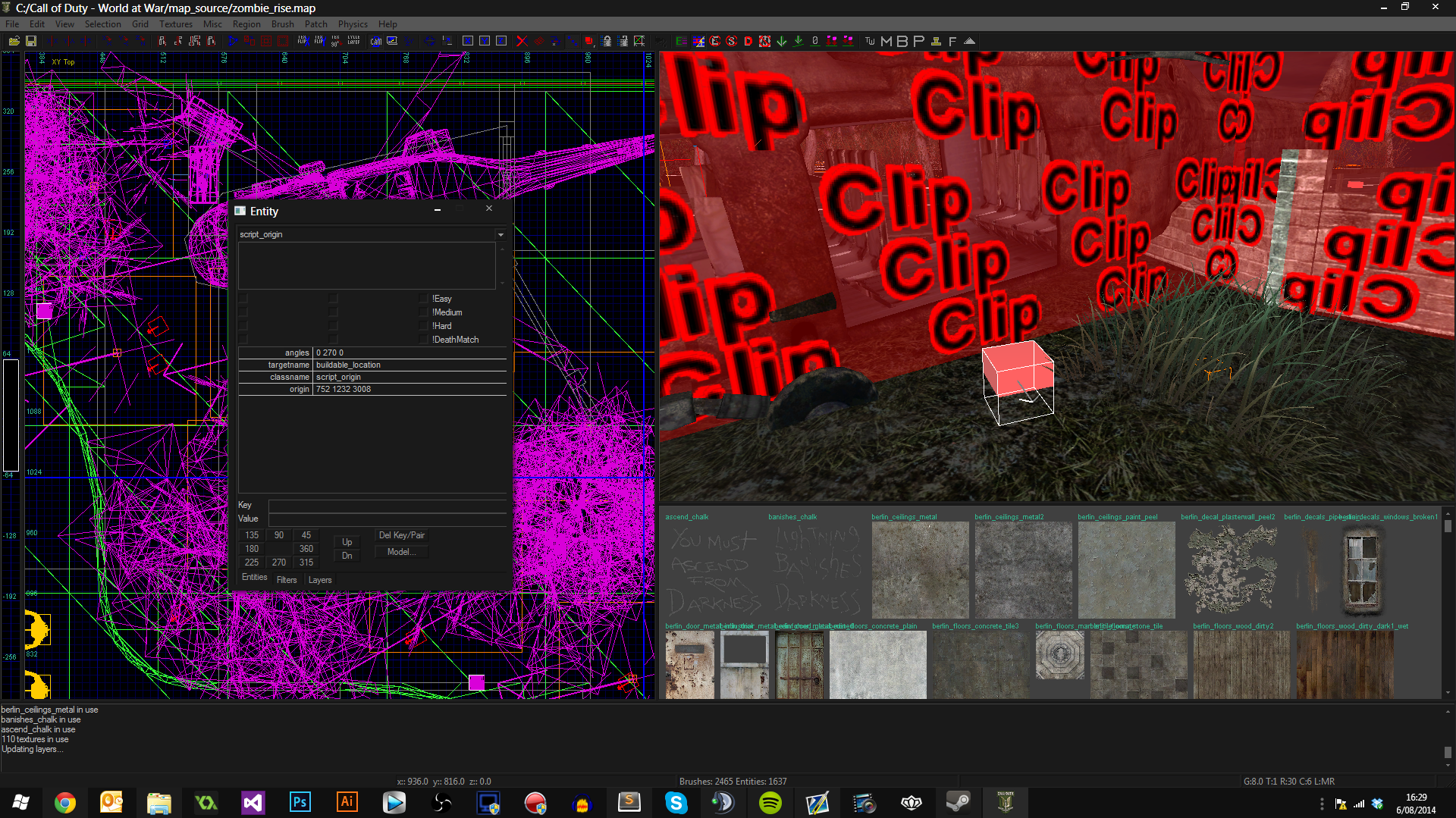The height and width of the screenshot is (818, 1456).
Task: Click the Value input field
Action: (x=388, y=519)
